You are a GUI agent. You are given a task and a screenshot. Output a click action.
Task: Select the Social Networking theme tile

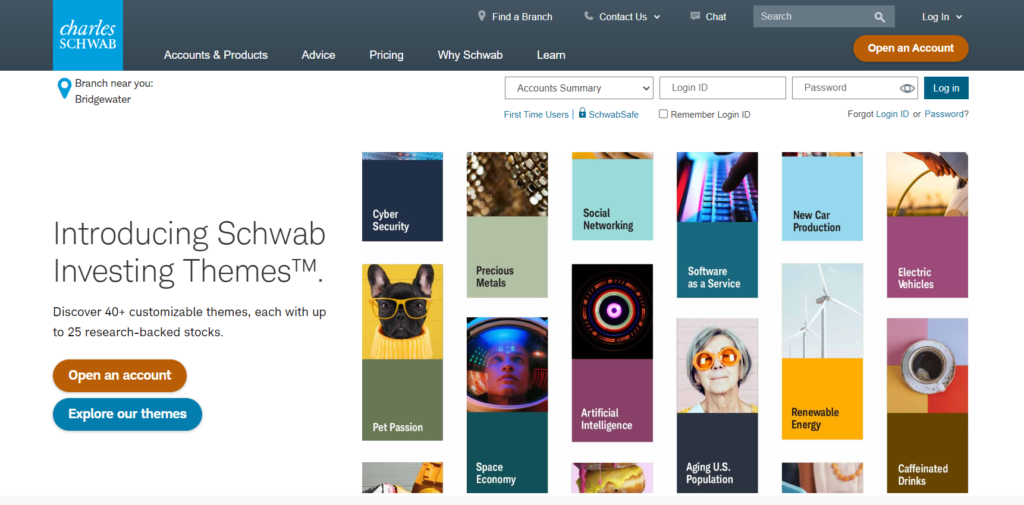[x=612, y=196]
